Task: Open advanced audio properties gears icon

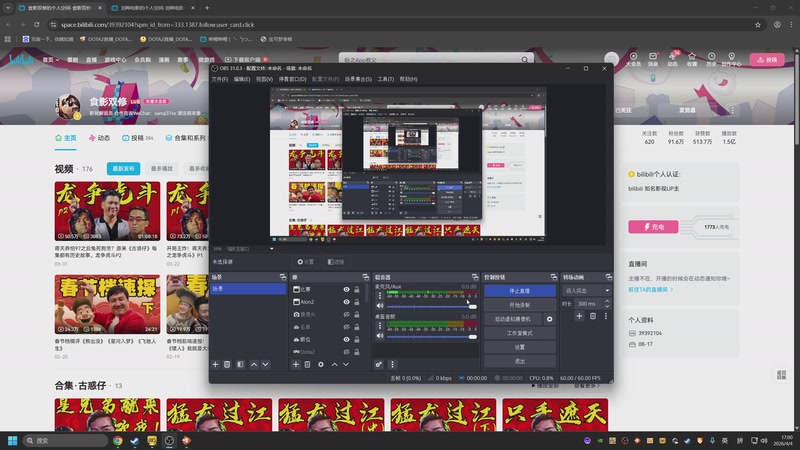Action: click(379, 364)
